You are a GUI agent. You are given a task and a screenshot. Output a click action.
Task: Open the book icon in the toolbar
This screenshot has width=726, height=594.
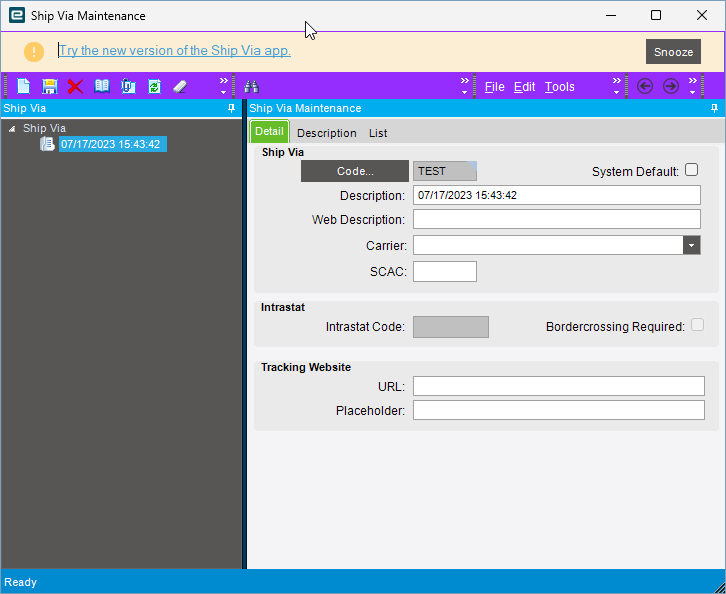coord(102,86)
